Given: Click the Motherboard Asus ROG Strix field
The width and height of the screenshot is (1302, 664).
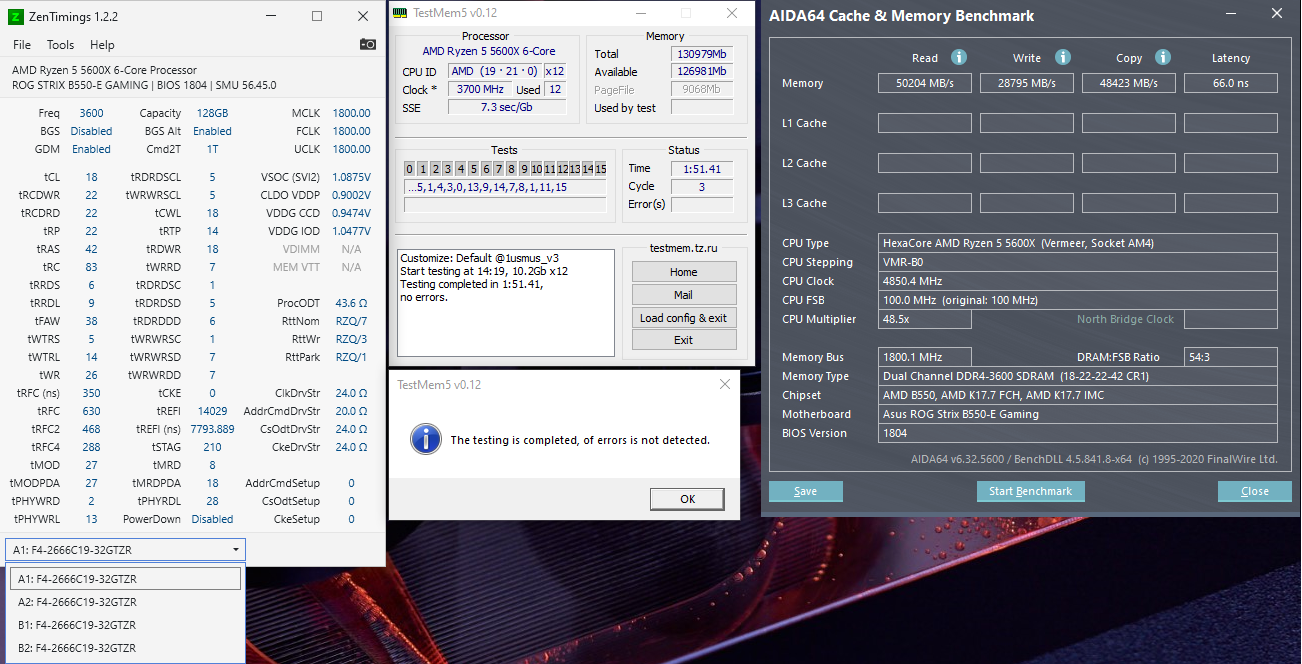Looking at the screenshot, I should coord(1078,414).
